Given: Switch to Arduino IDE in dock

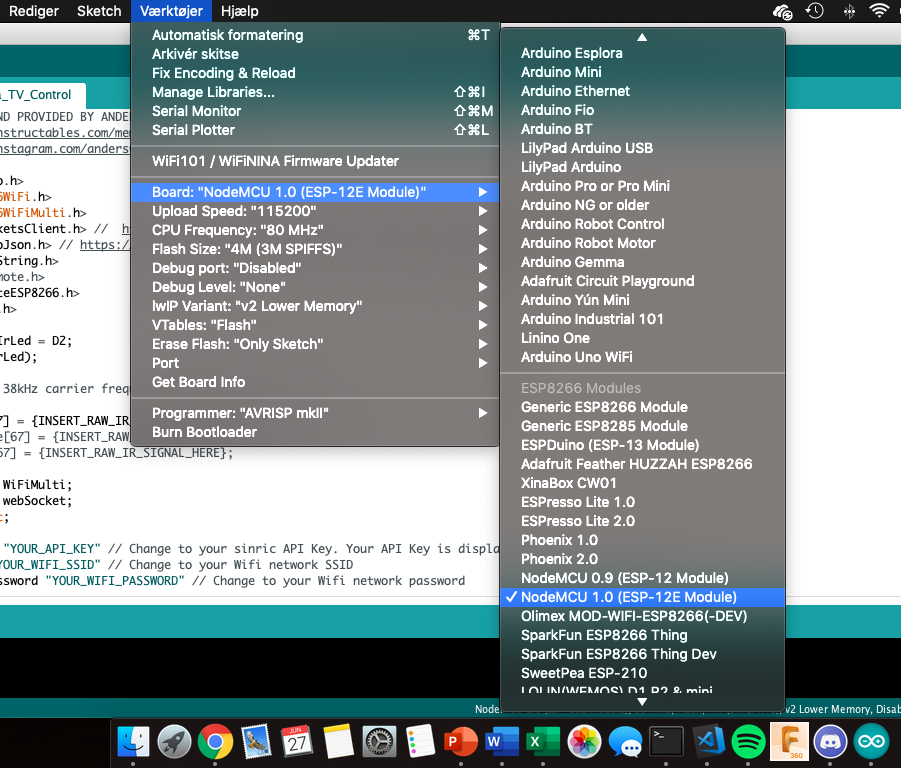Looking at the screenshot, I should click(x=871, y=742).
